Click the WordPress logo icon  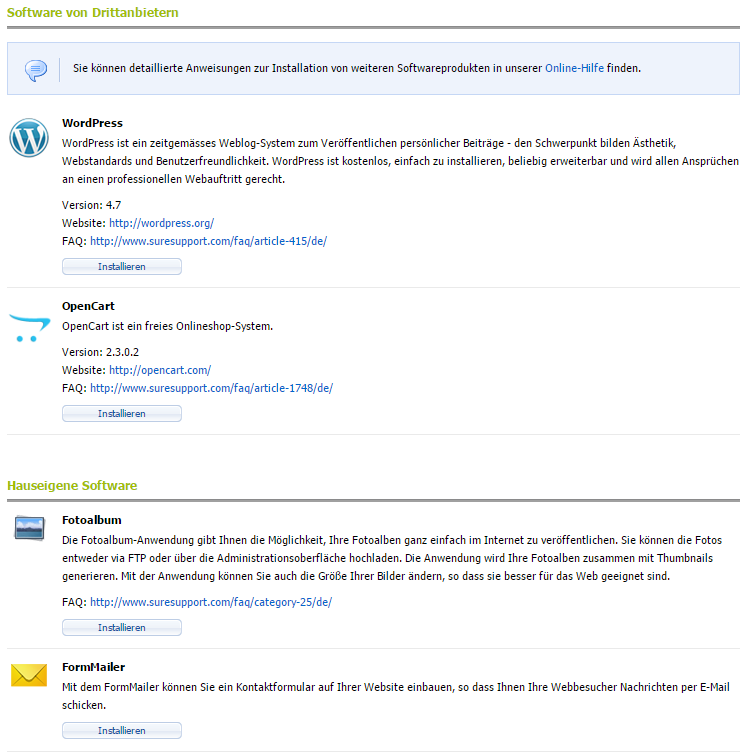pos(29,137)
